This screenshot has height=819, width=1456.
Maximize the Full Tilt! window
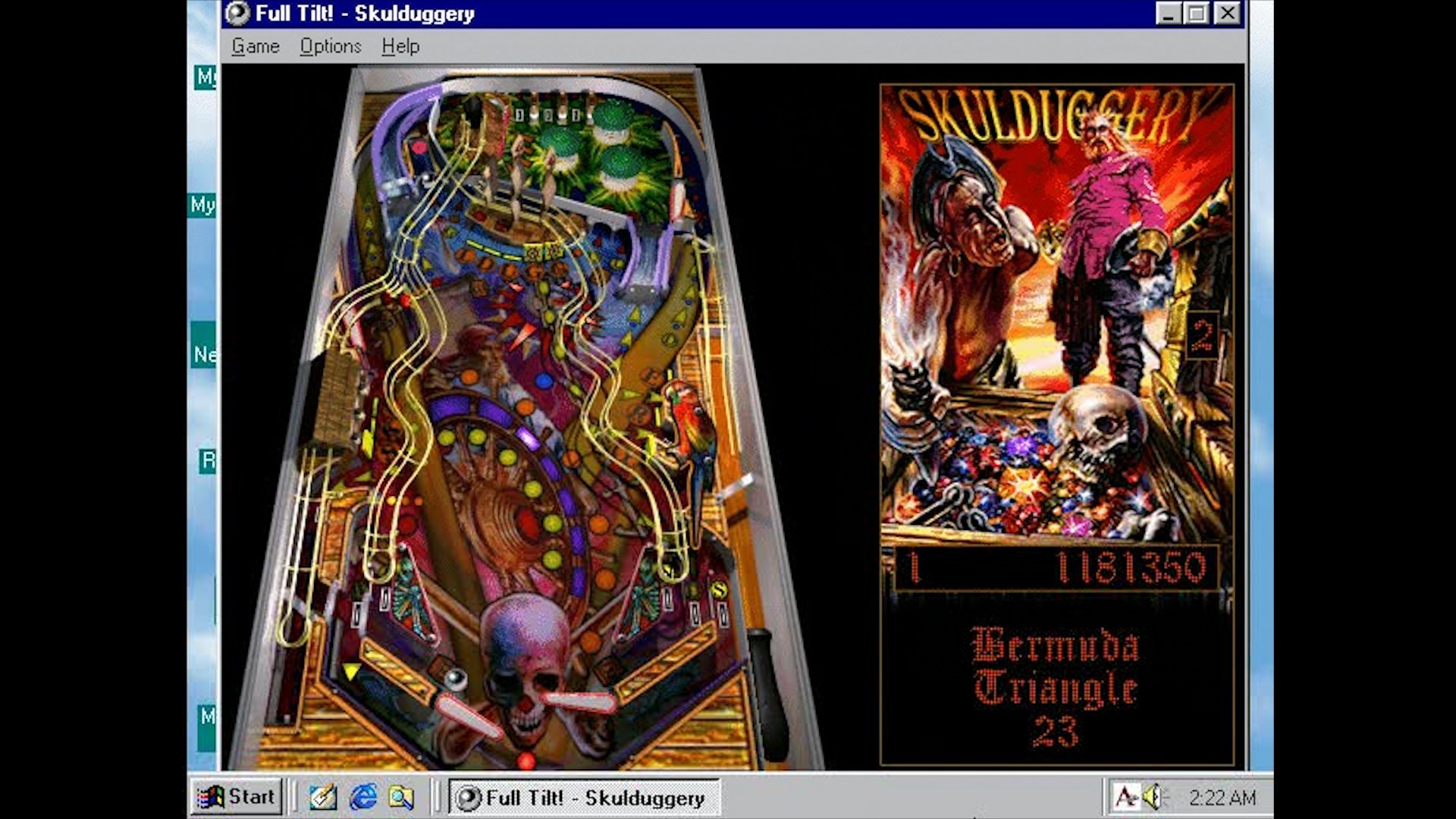1197,13
